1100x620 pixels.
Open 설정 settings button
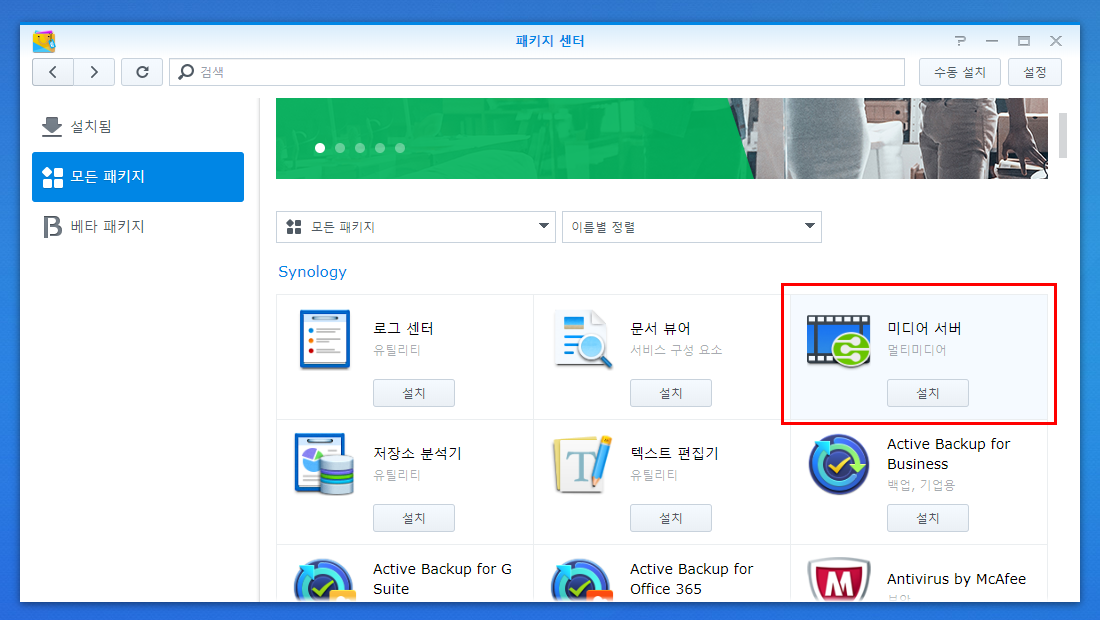[1035, 72]
